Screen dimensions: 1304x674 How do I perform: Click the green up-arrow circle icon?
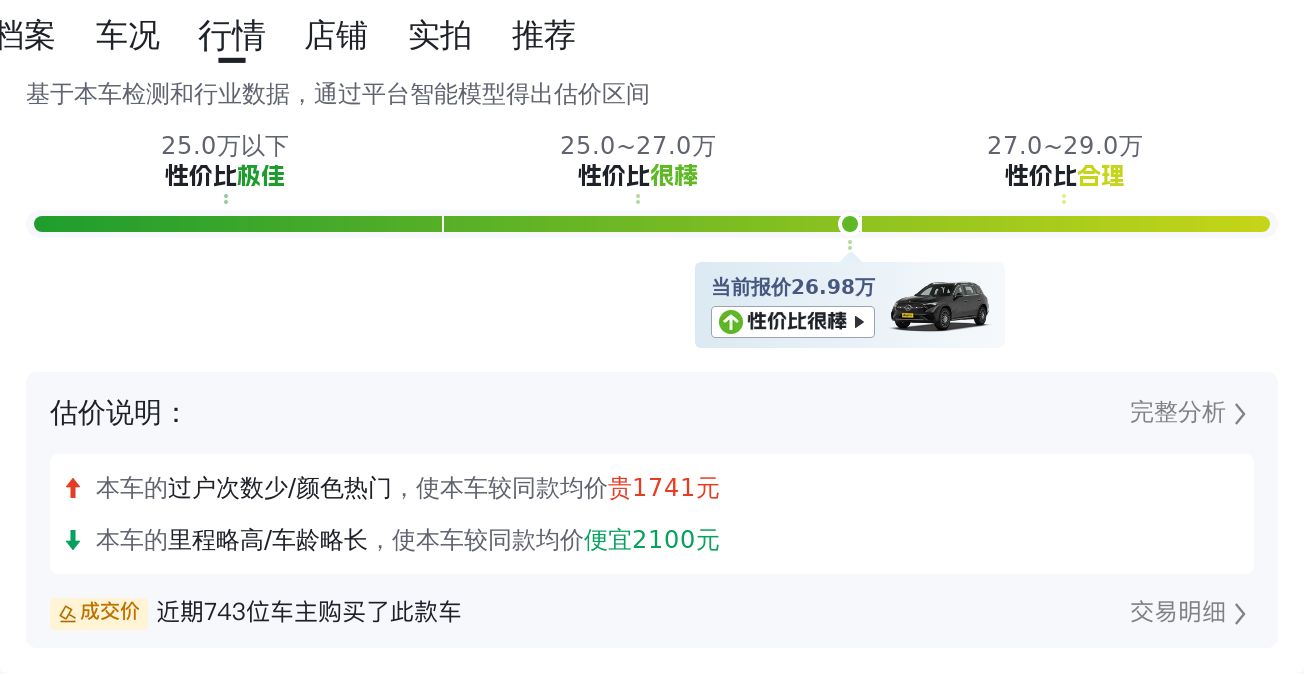tap(731, 321)
